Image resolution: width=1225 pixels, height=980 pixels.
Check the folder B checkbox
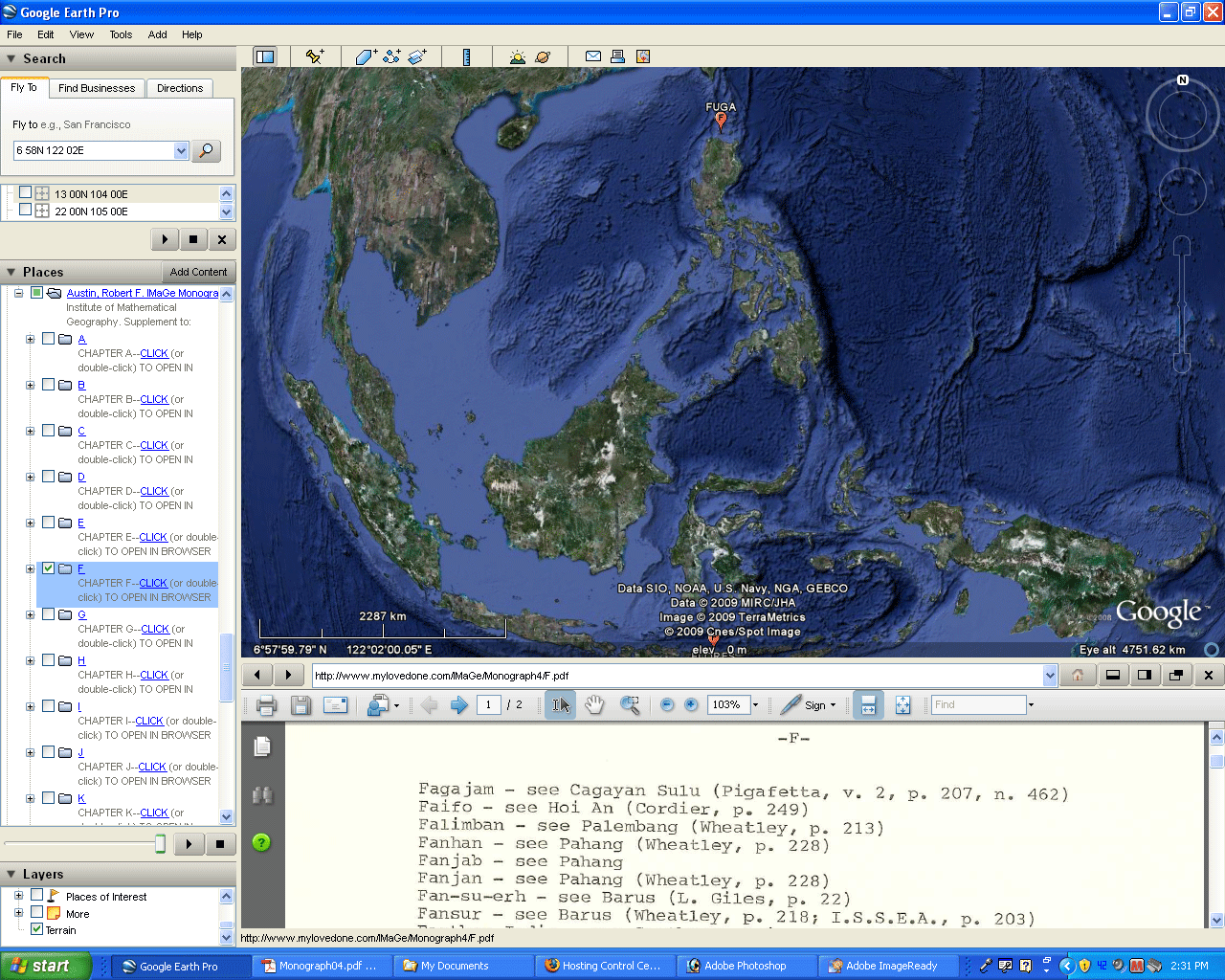point(48,384)
